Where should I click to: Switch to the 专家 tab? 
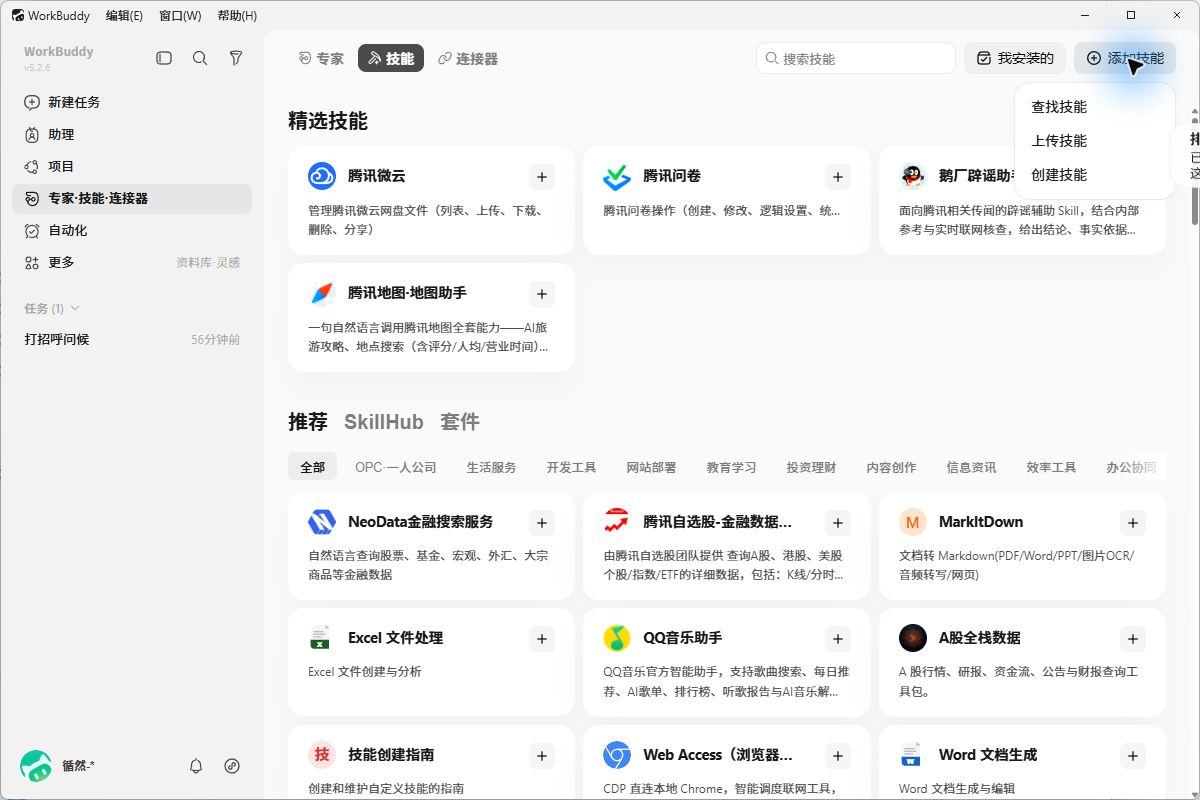321,59
